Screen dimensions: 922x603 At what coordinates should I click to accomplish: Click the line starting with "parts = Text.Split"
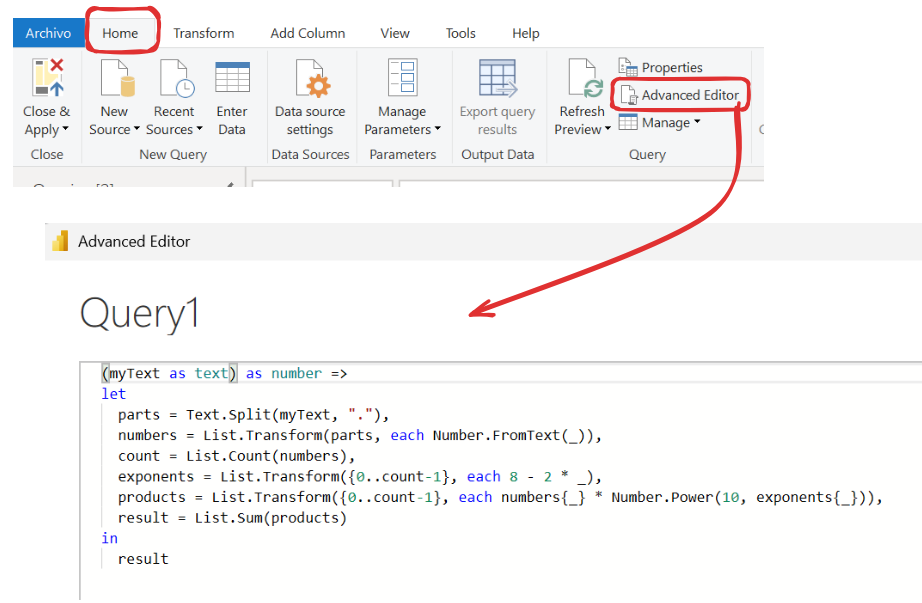tap(253, 415)
